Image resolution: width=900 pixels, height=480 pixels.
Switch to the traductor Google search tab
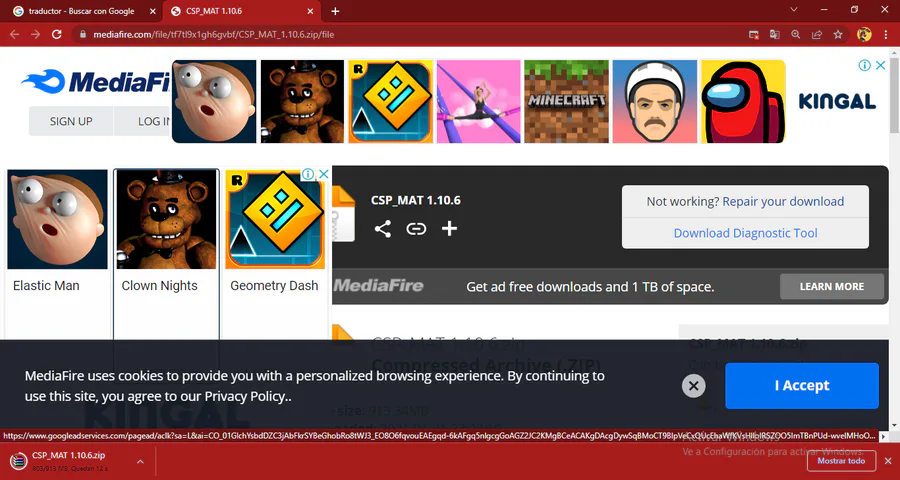tap(80, 11)
